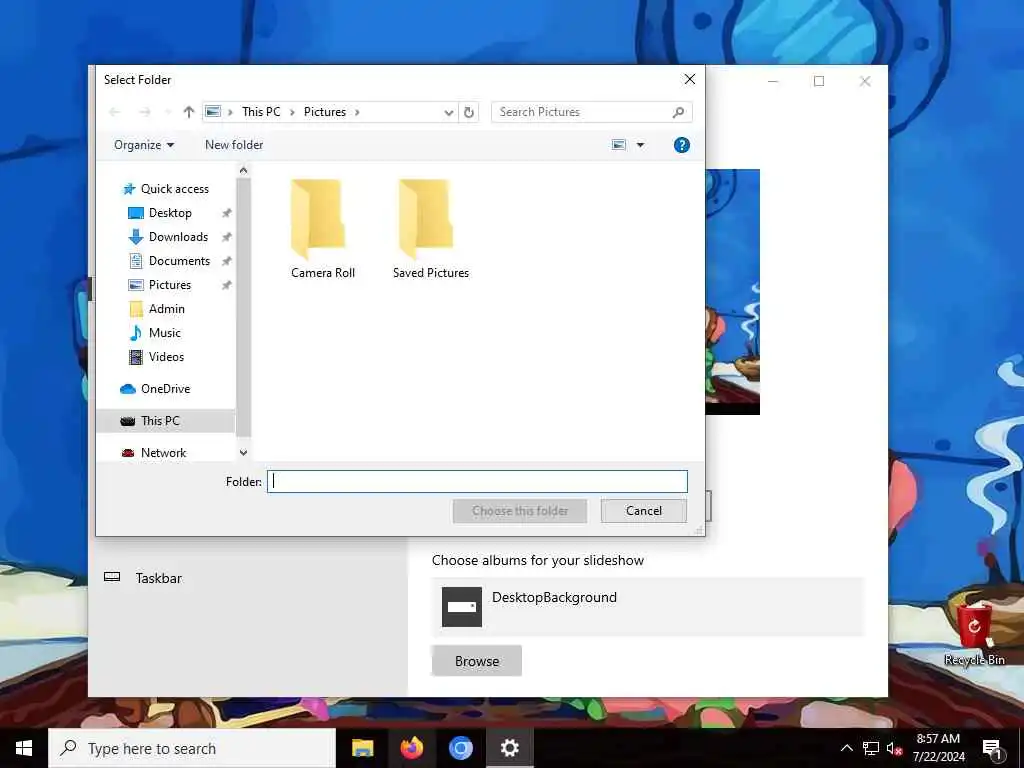Click the Quick access star icon

point(129,189)
